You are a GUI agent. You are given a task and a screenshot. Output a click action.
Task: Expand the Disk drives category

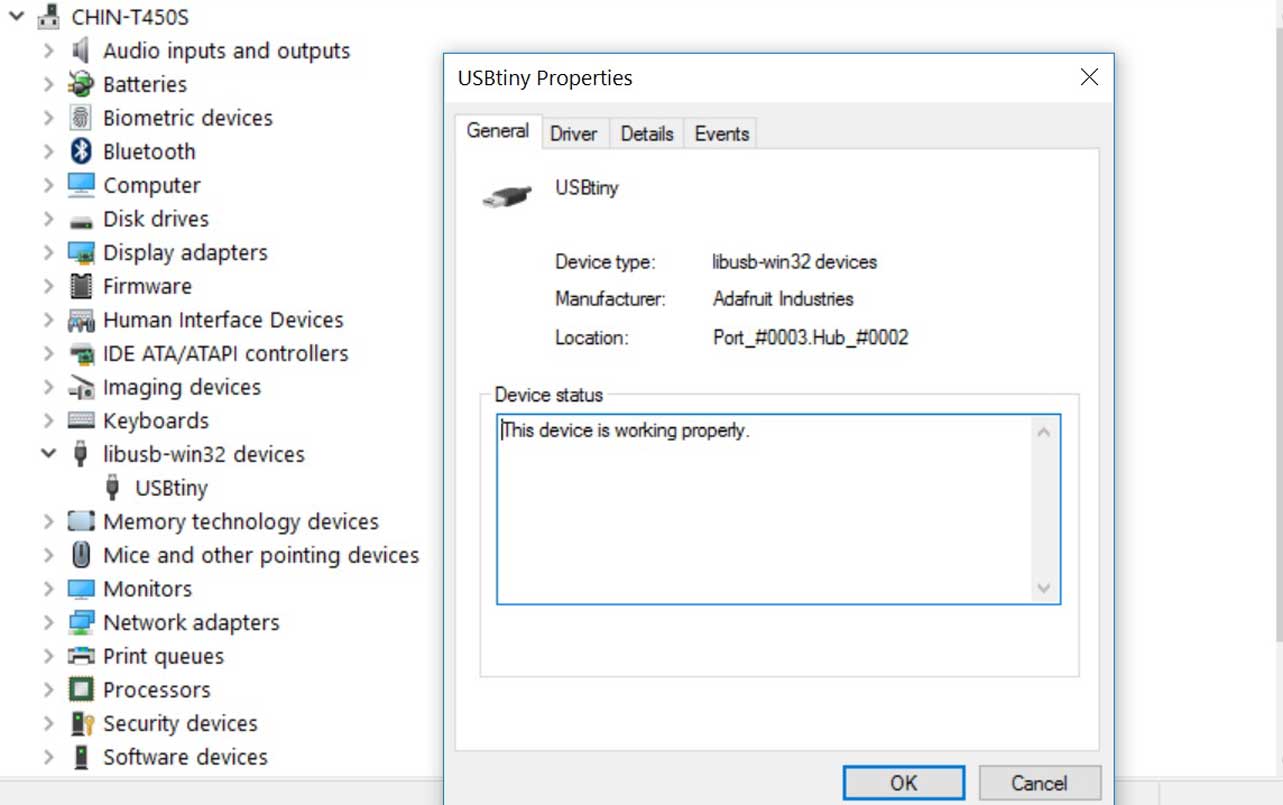tap(48, 219)
